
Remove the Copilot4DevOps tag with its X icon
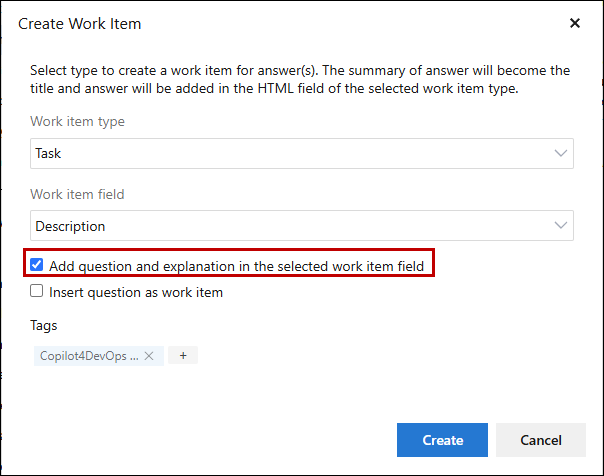(x=149, y=355)
